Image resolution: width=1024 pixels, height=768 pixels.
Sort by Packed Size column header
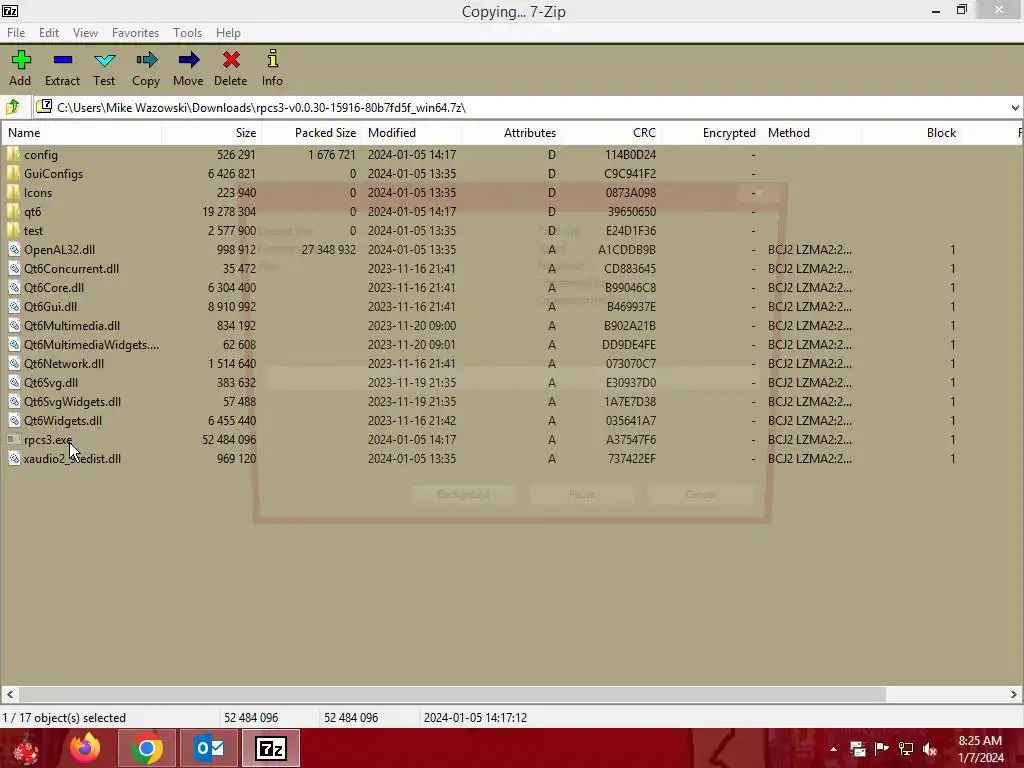(312, 133)
